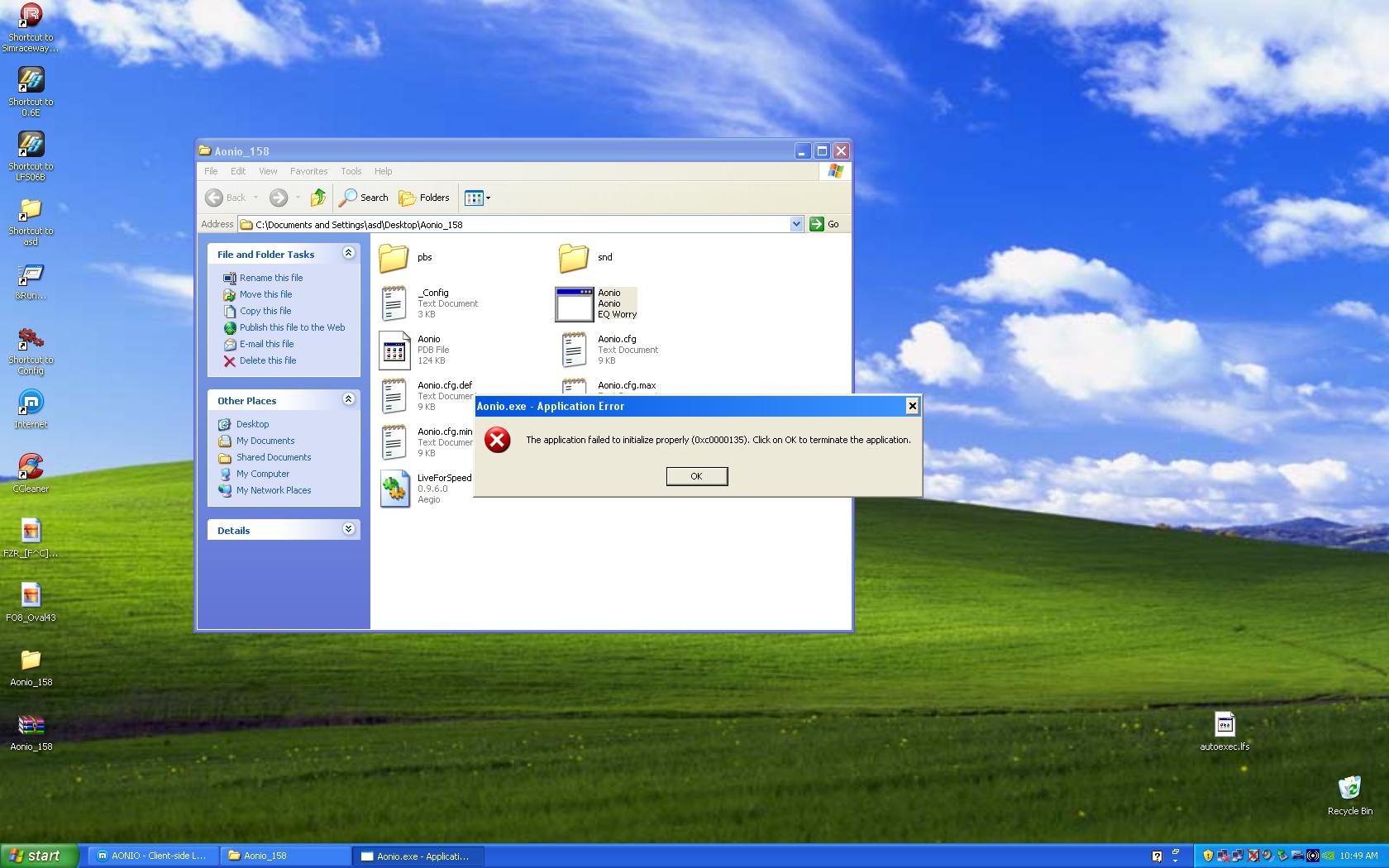Select the &Run... desktop shortcut
Viewport: 1389px width, 868px height.
point(31,281)
